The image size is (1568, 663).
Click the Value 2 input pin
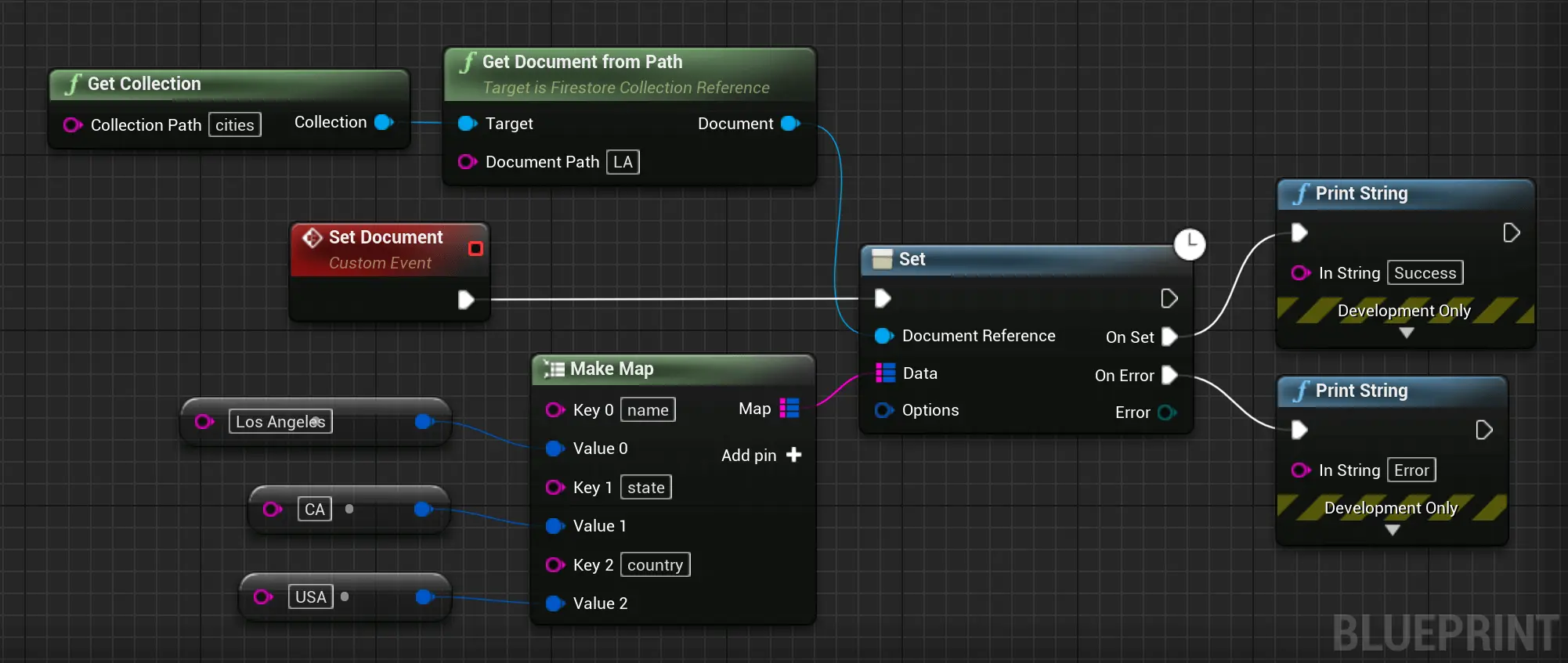[555, 604]
